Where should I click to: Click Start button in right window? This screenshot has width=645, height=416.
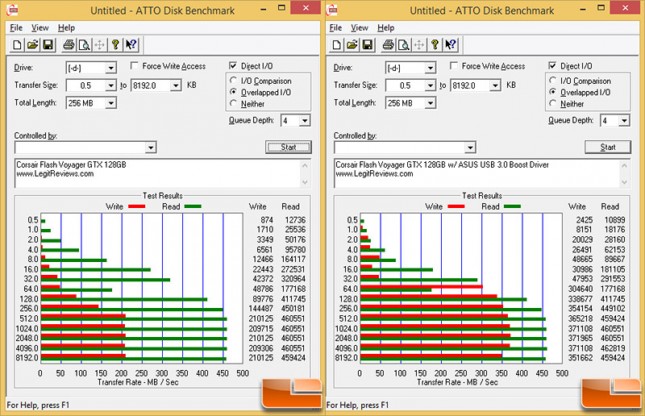click(608, 147)
